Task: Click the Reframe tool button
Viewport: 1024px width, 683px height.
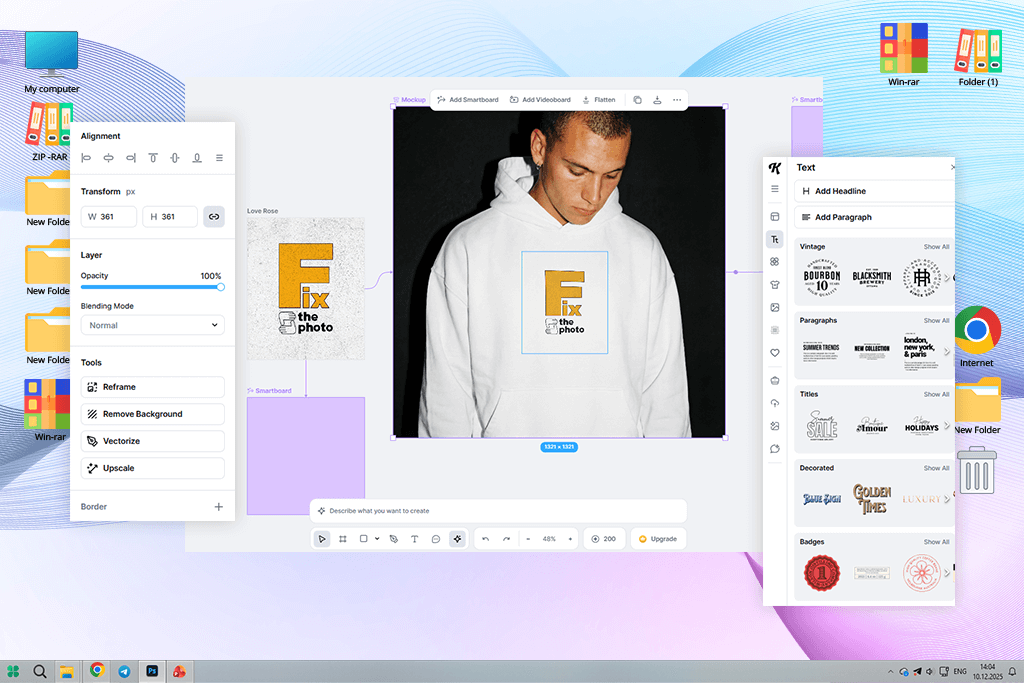Action: click(152, 387)
